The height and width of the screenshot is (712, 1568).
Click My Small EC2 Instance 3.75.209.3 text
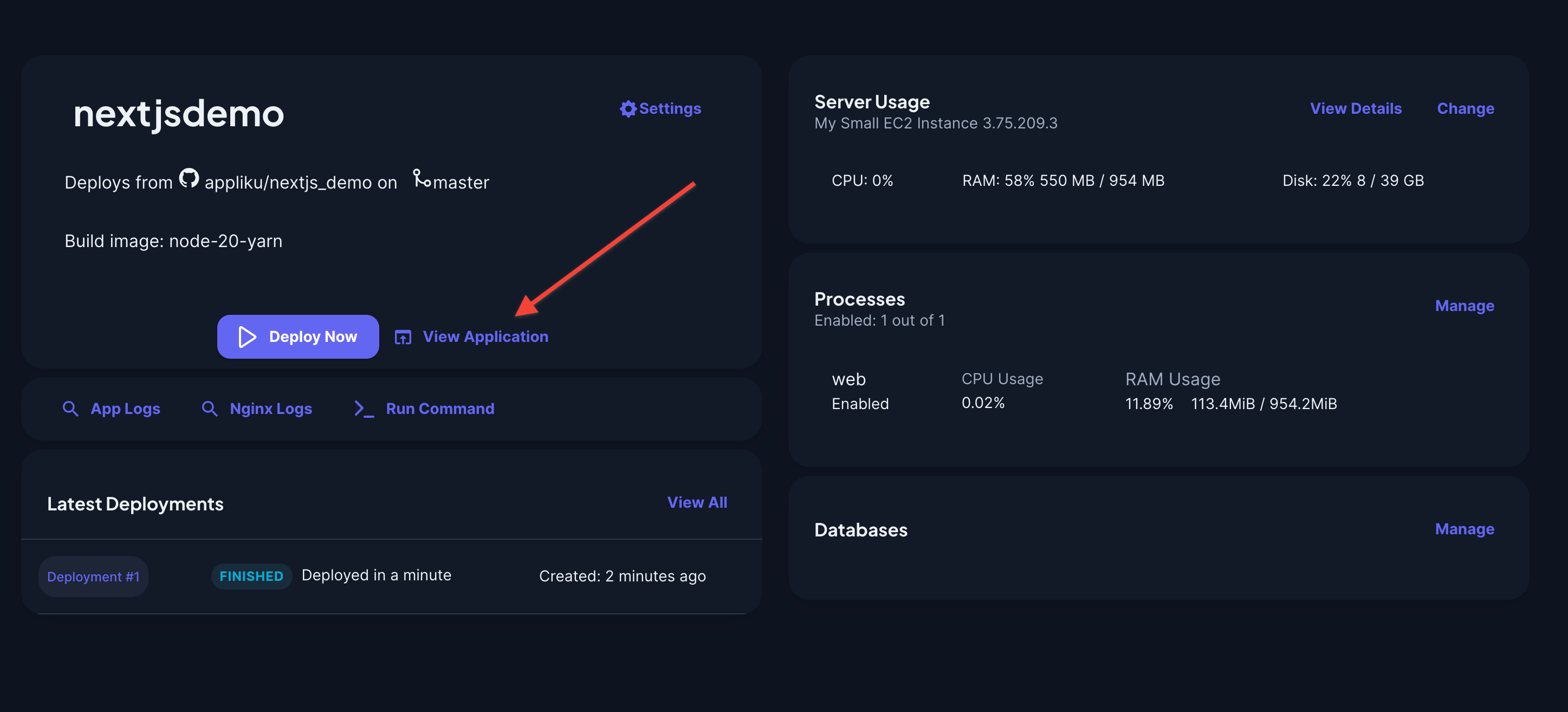pos(936,123)
